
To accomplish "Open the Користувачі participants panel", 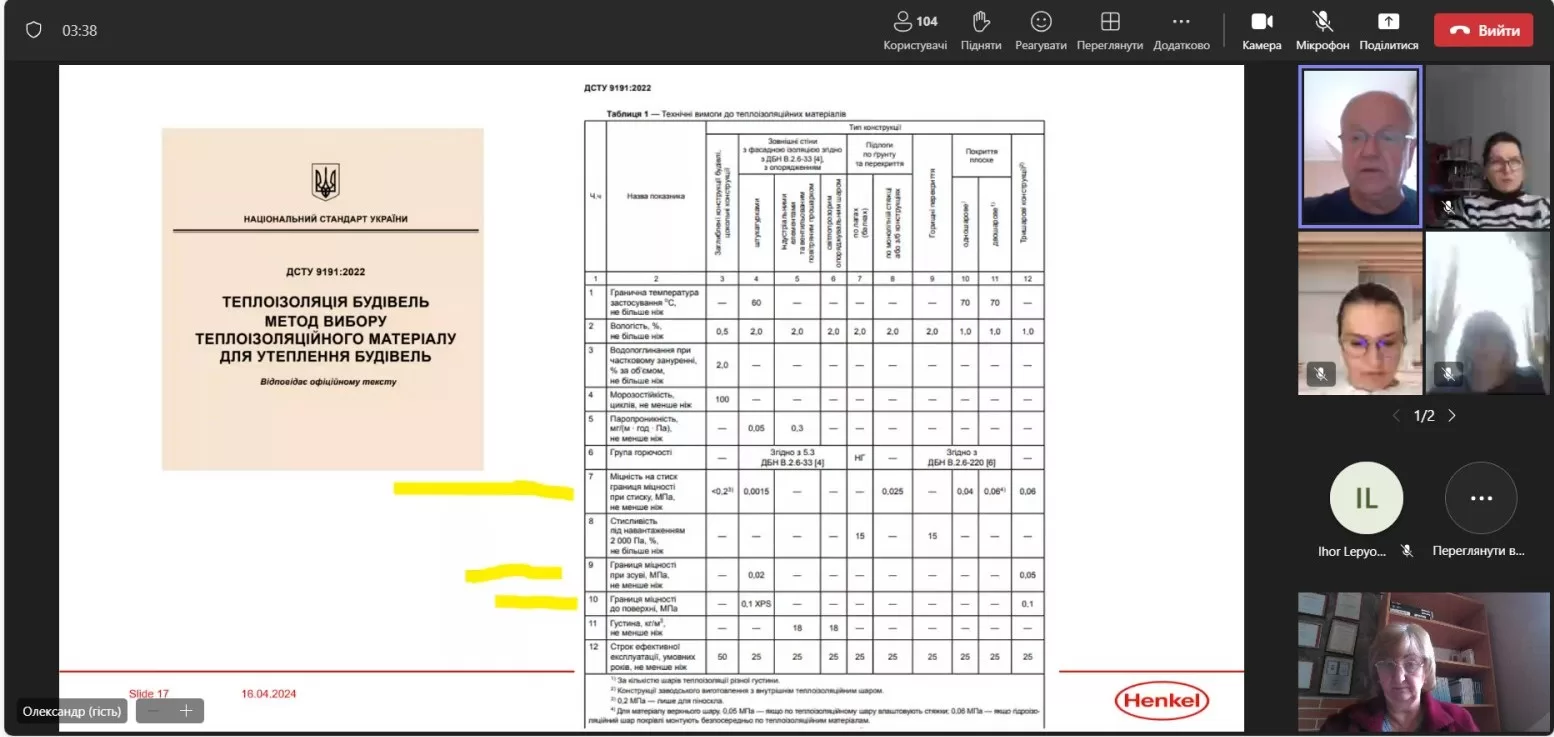I will click(x=914, y=30).
